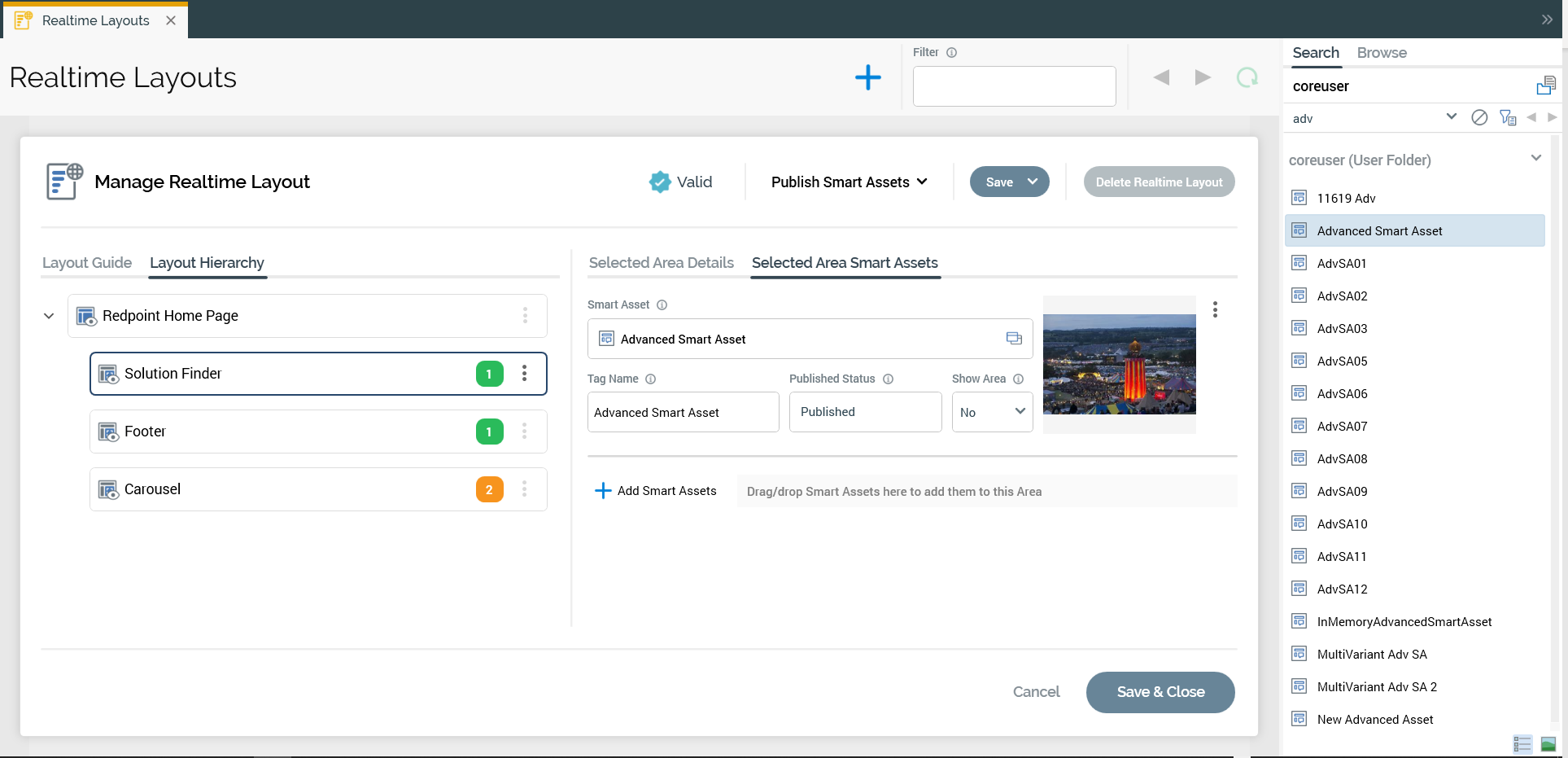Click the filter options icon in search panel
This screenshot has width=1568, height=758.
pos(1507,118)
